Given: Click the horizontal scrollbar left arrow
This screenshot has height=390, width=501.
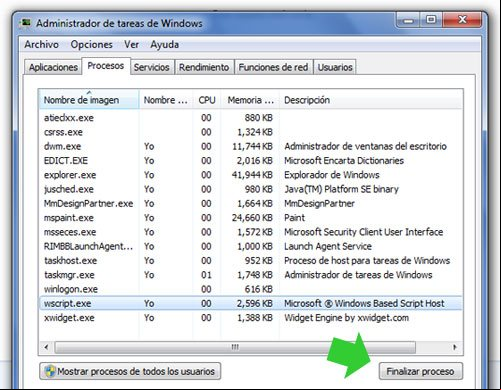Looking at the screenshot, I should pyautogui.click(x=46, y=347).
